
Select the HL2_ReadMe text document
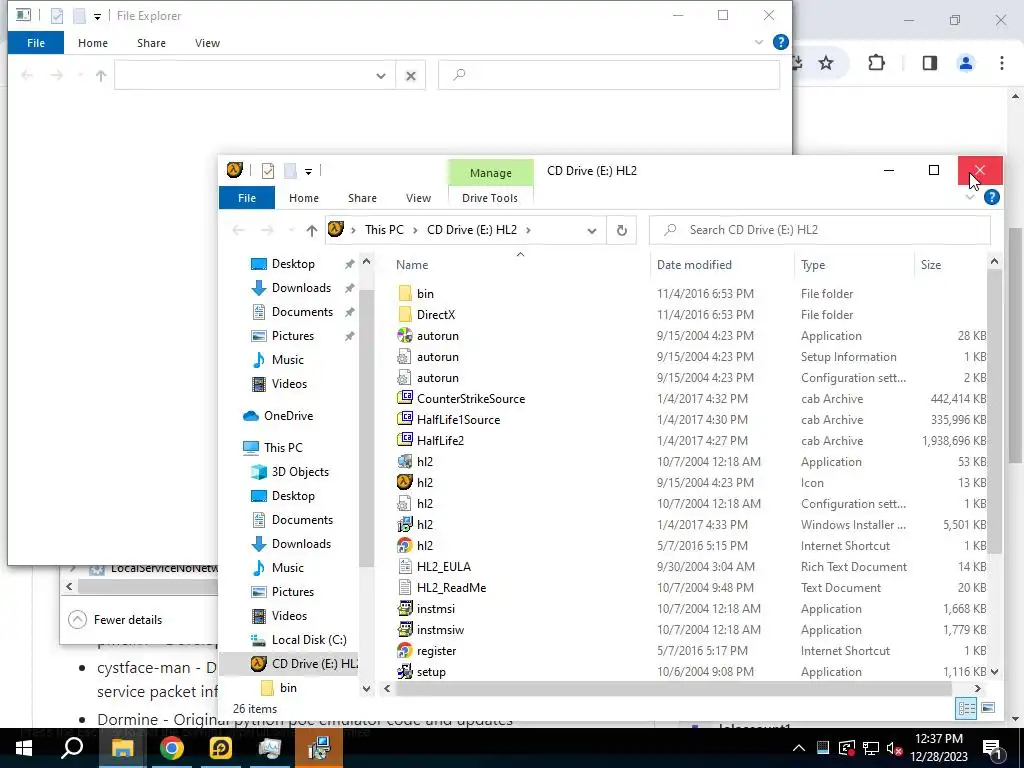pyautogui.click(x=451, y=587)
